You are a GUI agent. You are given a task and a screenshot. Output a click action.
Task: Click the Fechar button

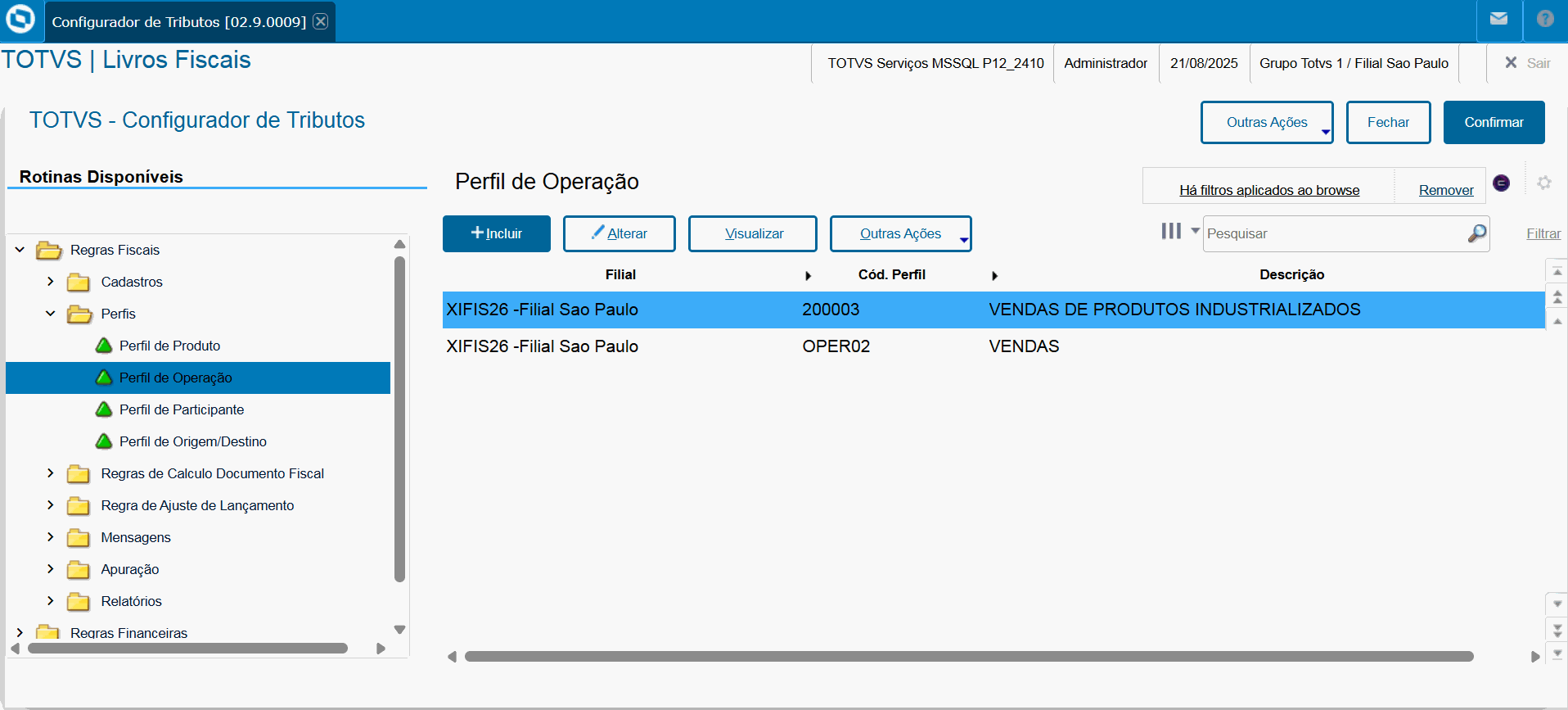point(1388,122)
